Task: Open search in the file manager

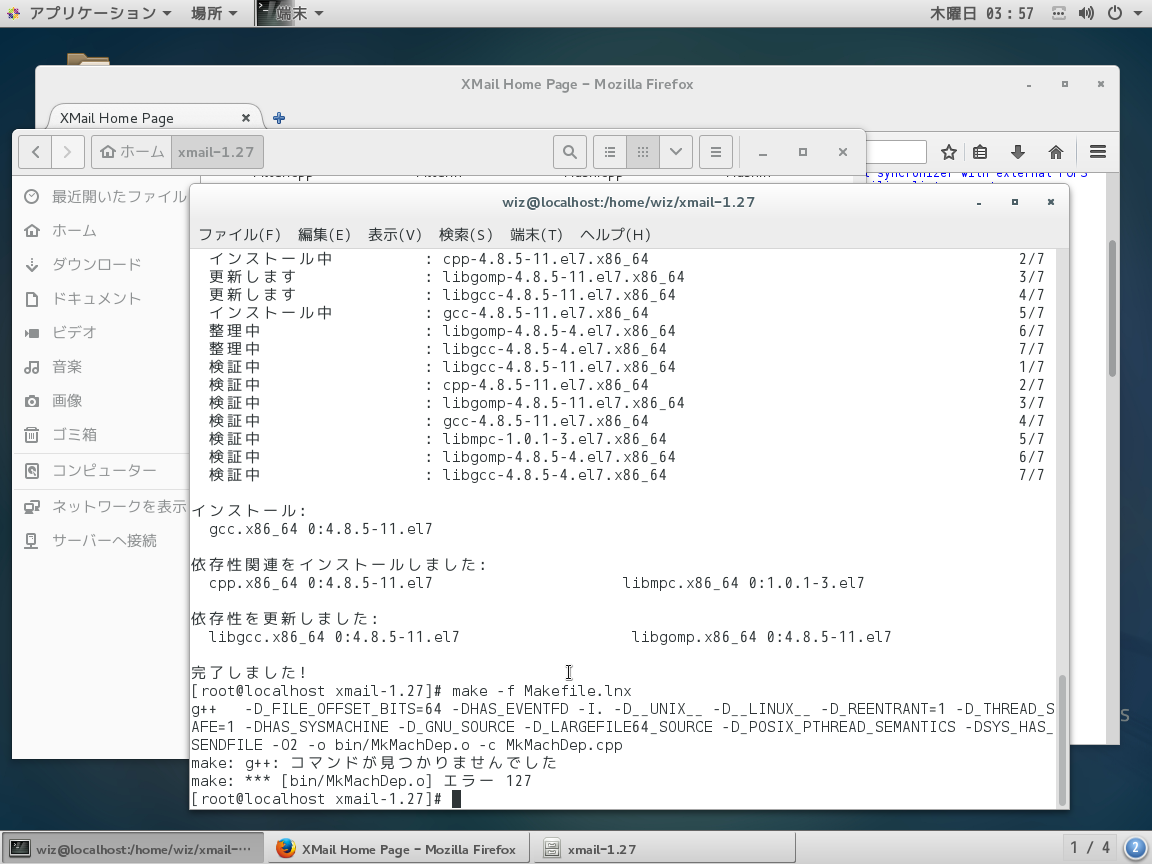Action: pyautogui.click(x=569, y=152)
